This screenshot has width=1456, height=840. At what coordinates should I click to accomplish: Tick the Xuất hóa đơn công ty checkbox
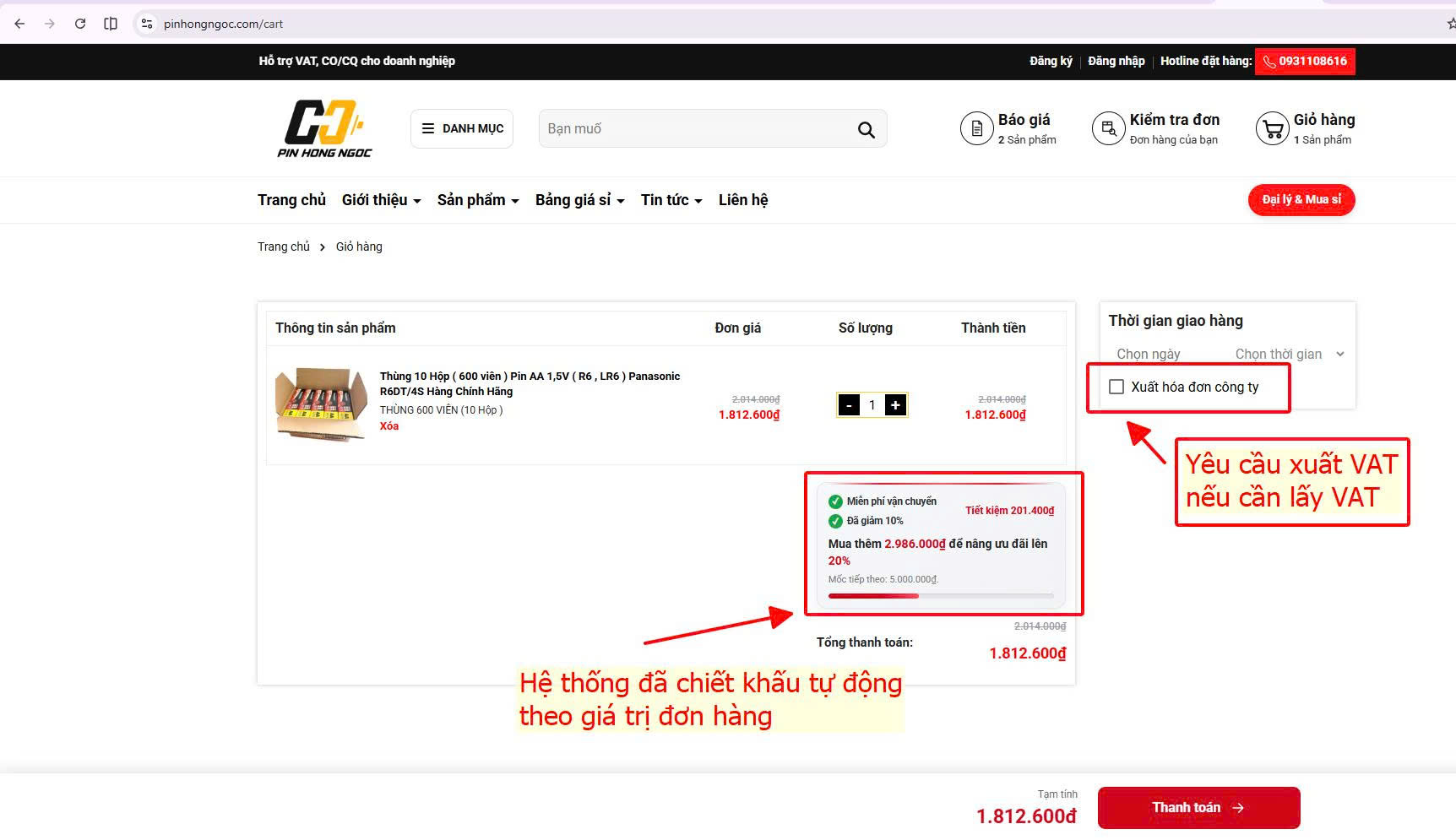pos(1116,387)
